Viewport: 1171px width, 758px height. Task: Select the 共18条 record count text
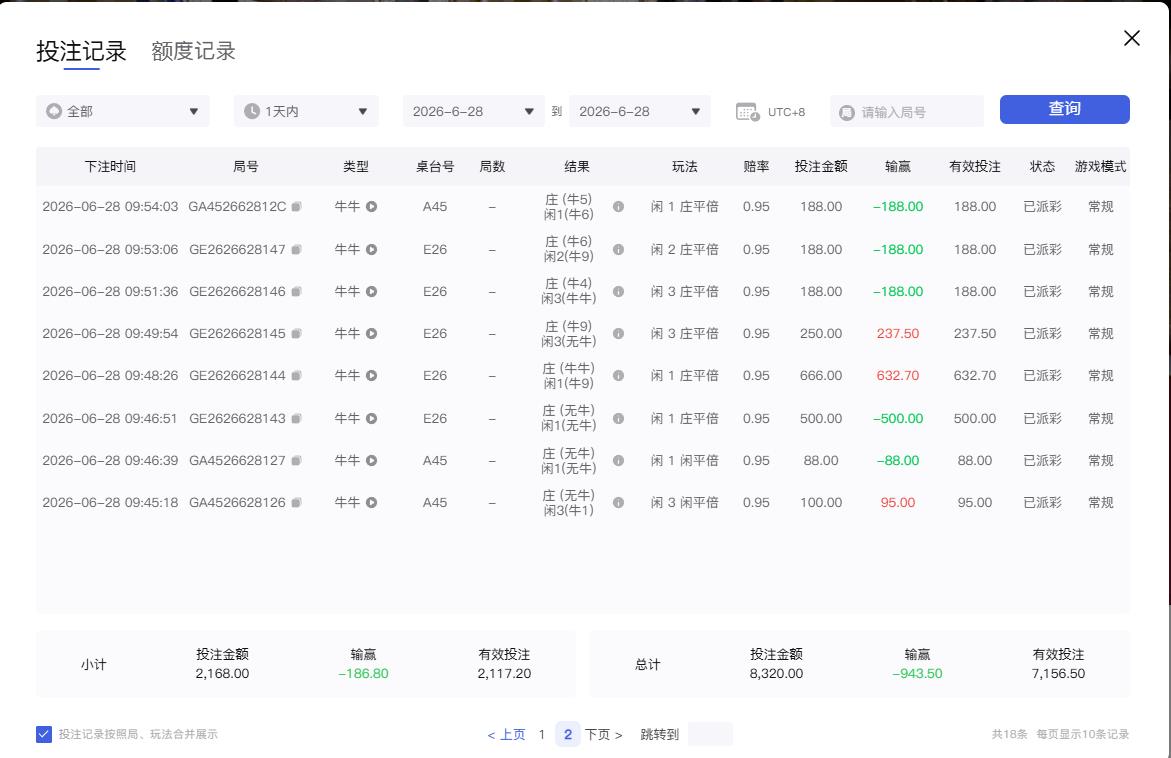click(1009, 734)
